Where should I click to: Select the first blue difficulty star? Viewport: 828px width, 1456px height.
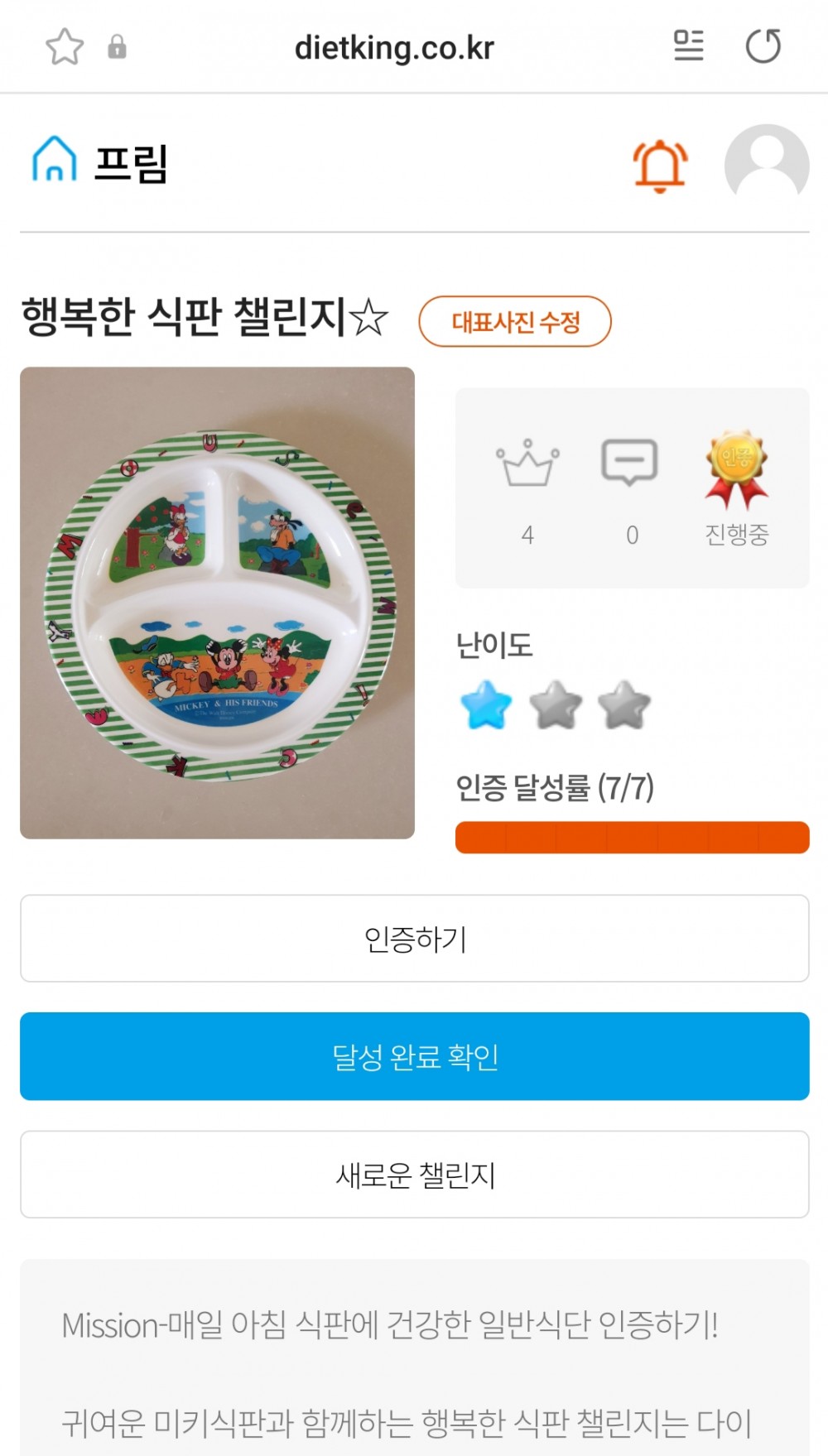(486, 705)
